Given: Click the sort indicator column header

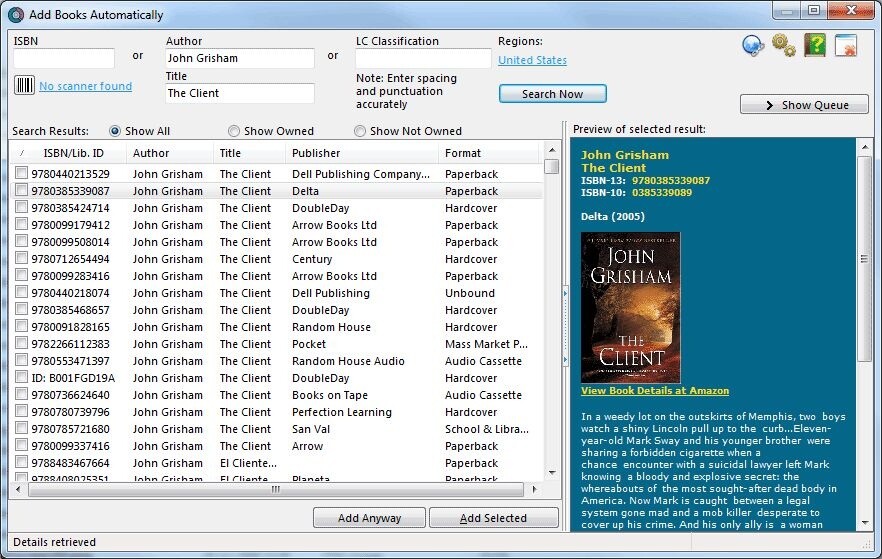Looking at the screenshot, I should [22, 153].
